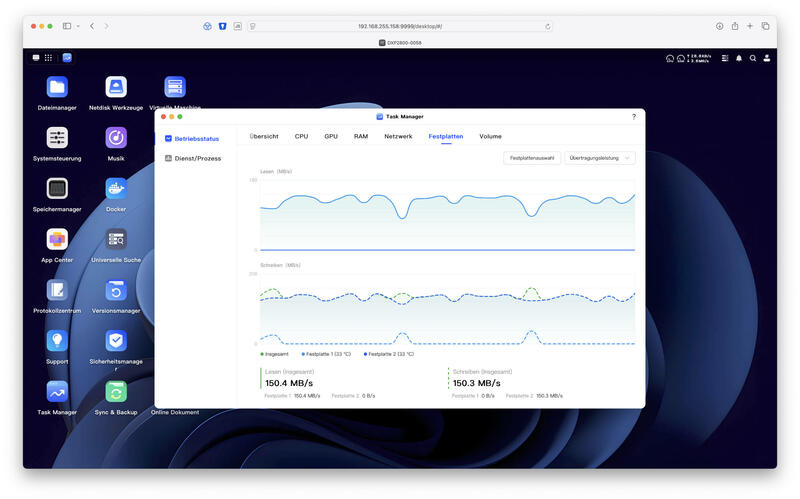Open the apps grid launcher icon
The image size is (800, 499).
pyautogui.click(x=48, y=58)
